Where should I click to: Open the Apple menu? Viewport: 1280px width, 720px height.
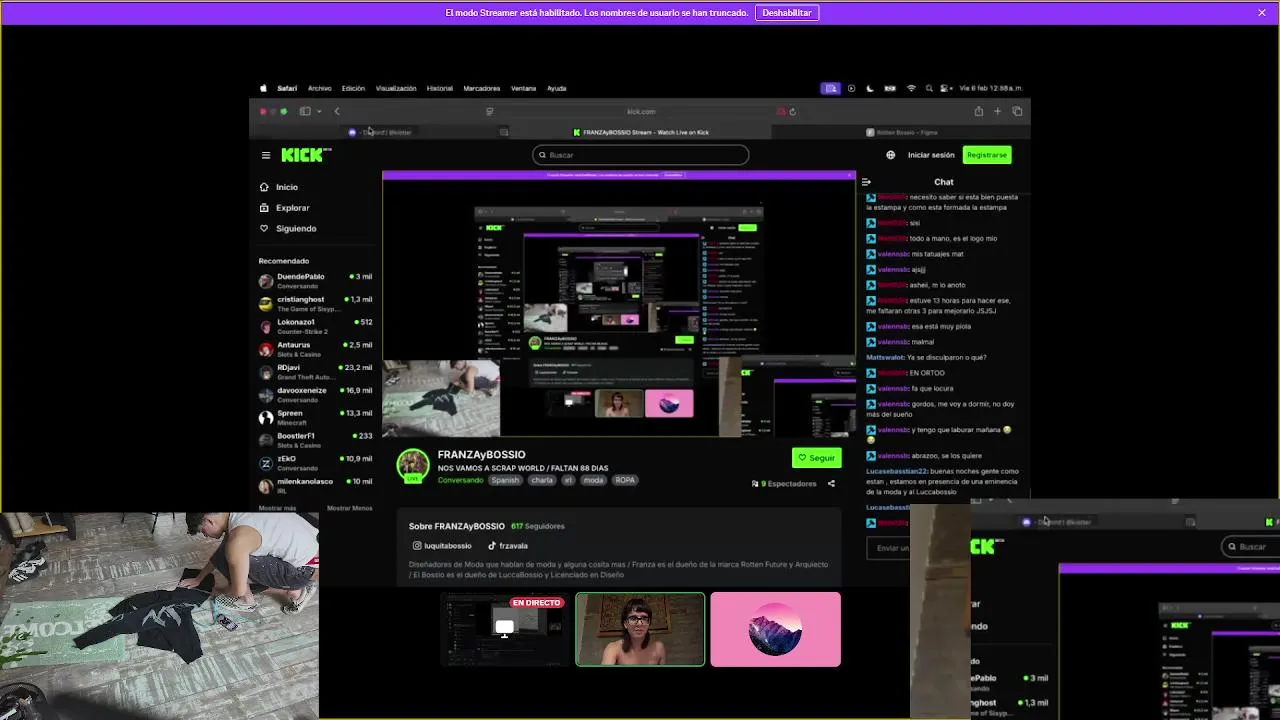point(264,88)
